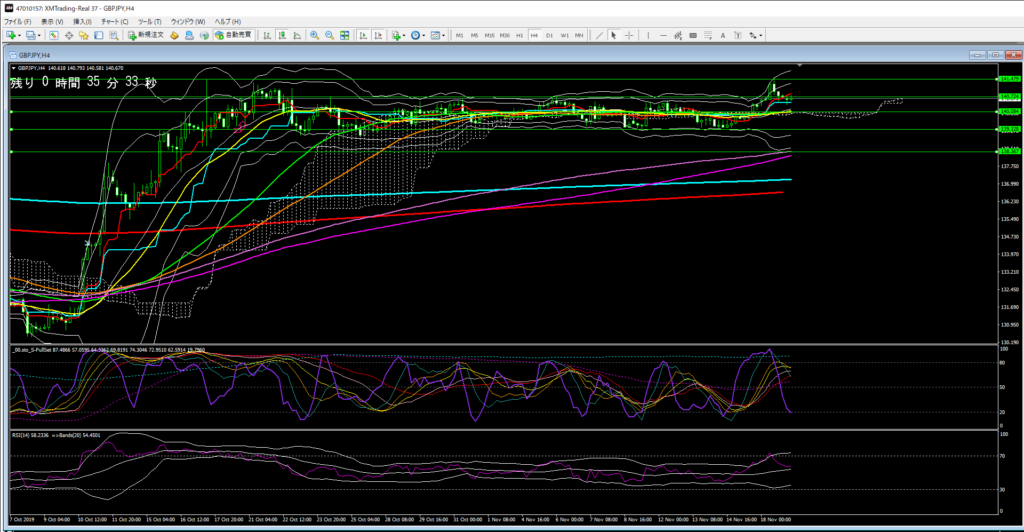Image resolution: width=1024 pixels, height=532 pixels.
Task: Toggle the Data Window crosshair-target icon
Action: [x=69, y=35]
